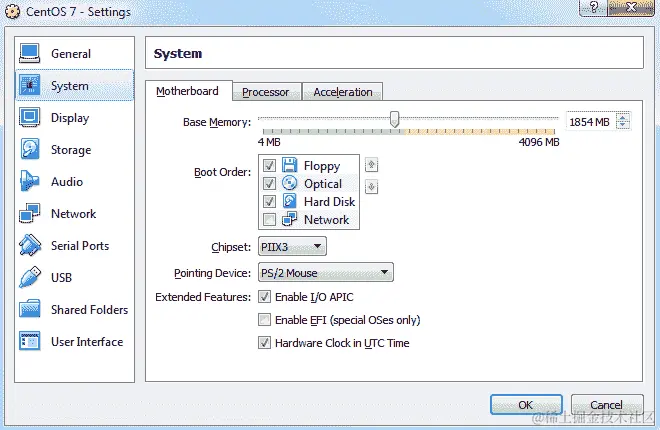Open the Serial Ports connector icon
This screenshot has height=430, width=660.
coord(29,245)
